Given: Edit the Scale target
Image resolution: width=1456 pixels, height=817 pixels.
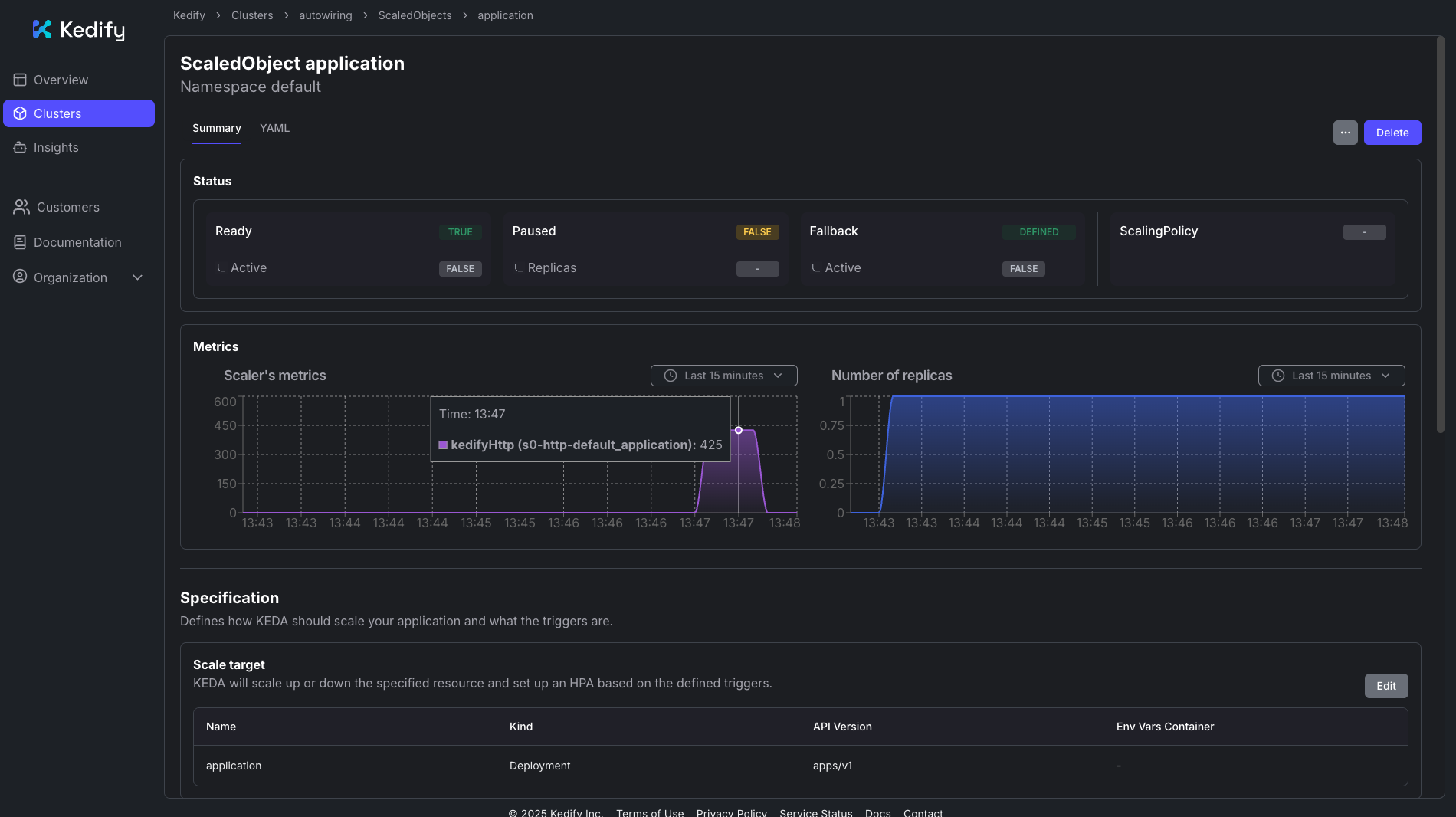Looking at the screenshot, I should tap(1385, 686).
